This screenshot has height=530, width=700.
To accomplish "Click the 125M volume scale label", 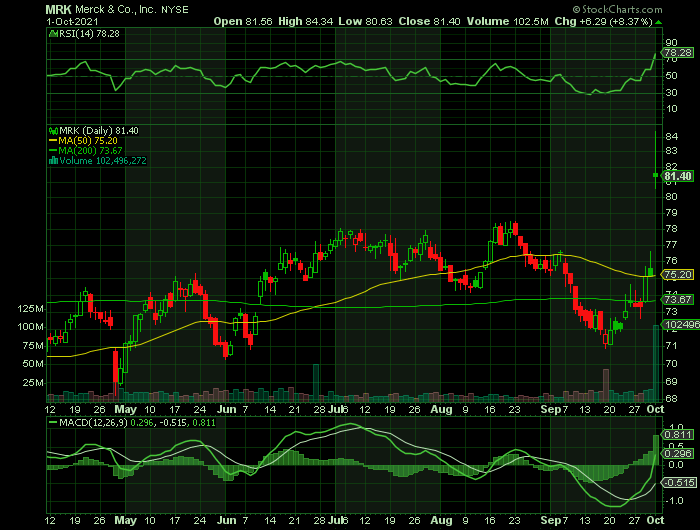I will (x=30, y=309).
